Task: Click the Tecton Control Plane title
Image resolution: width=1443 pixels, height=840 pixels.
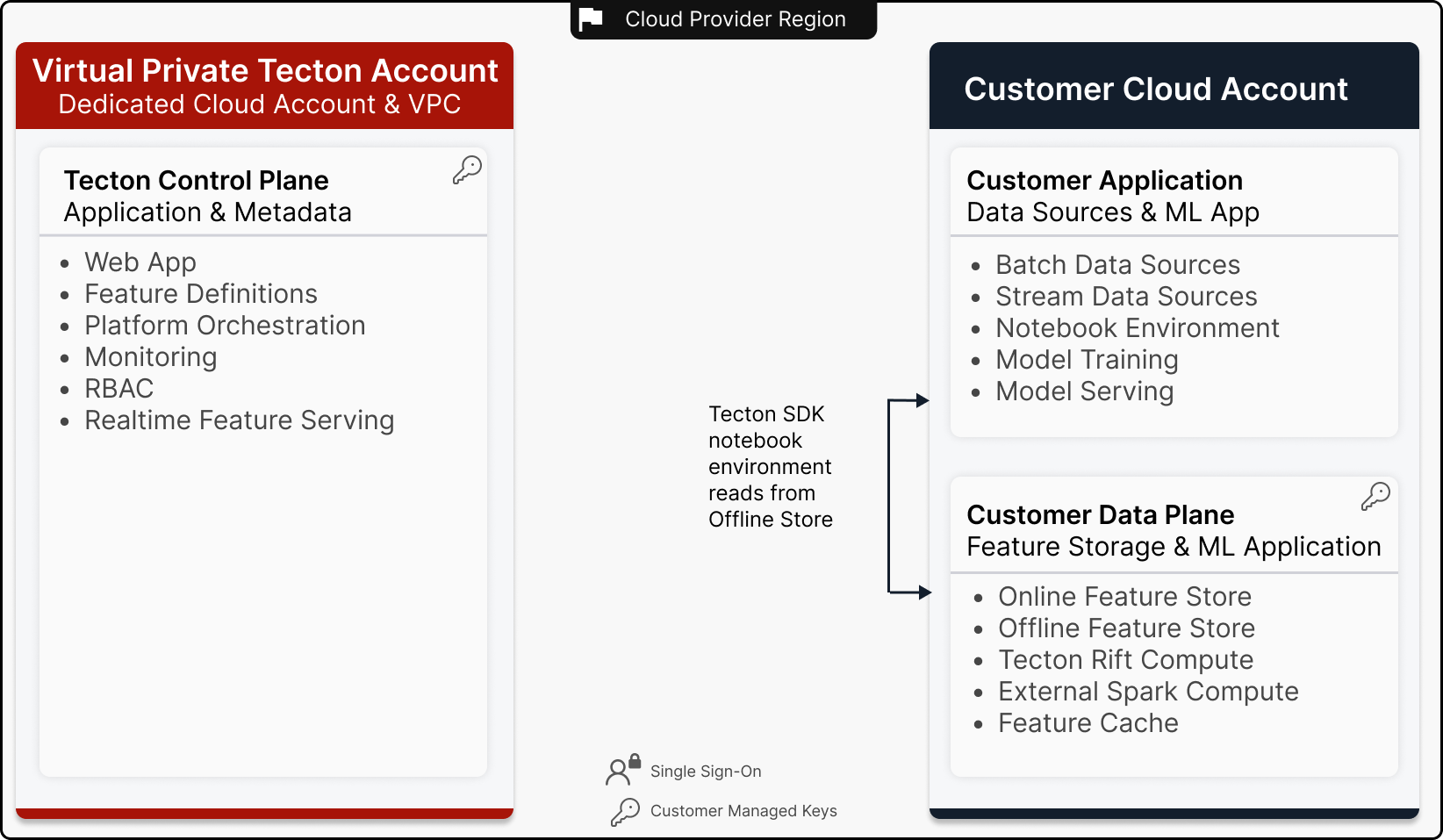Action: click(197, 180)
